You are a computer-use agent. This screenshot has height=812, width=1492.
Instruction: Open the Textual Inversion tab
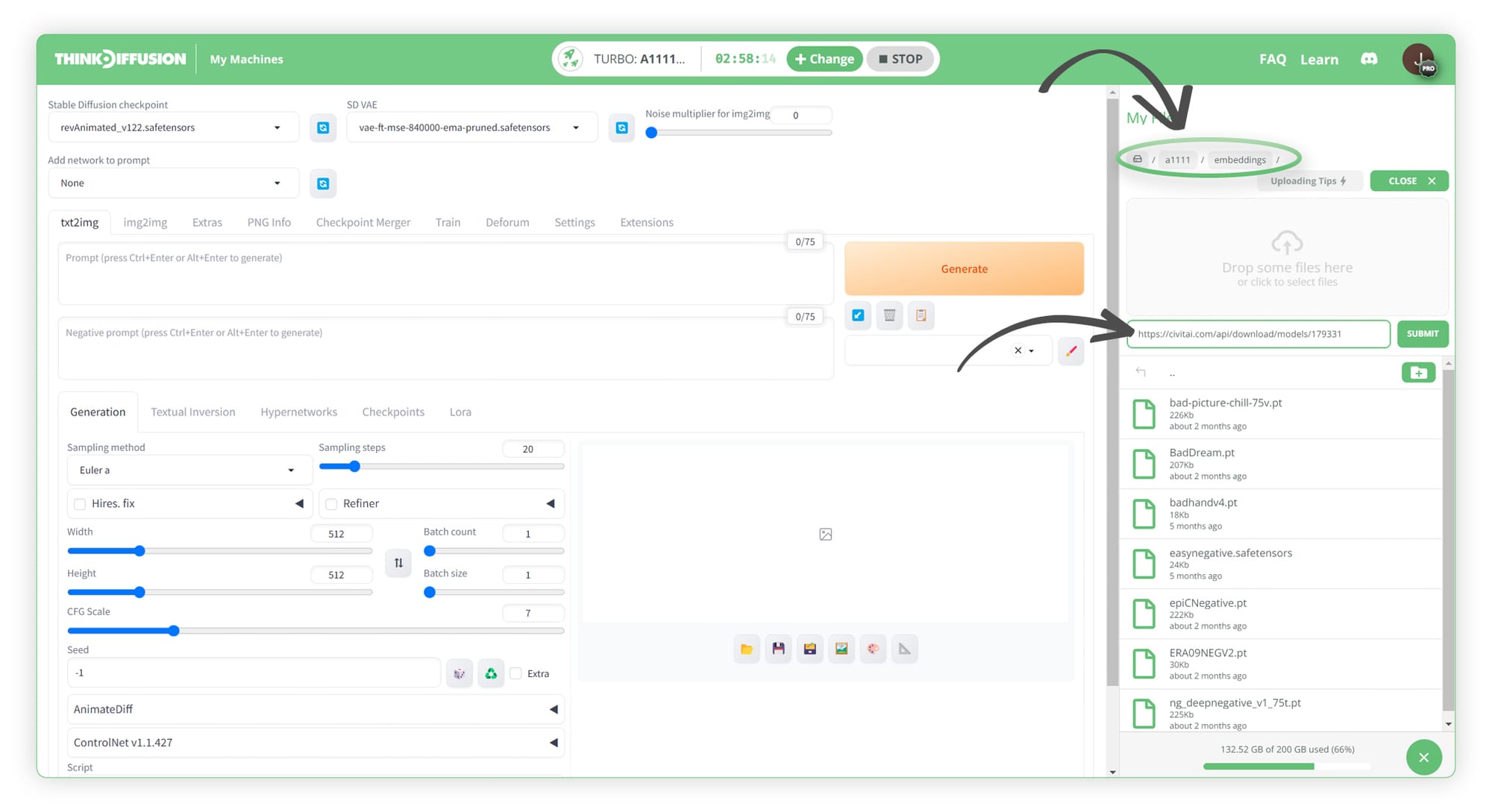(x=192, y=412)
